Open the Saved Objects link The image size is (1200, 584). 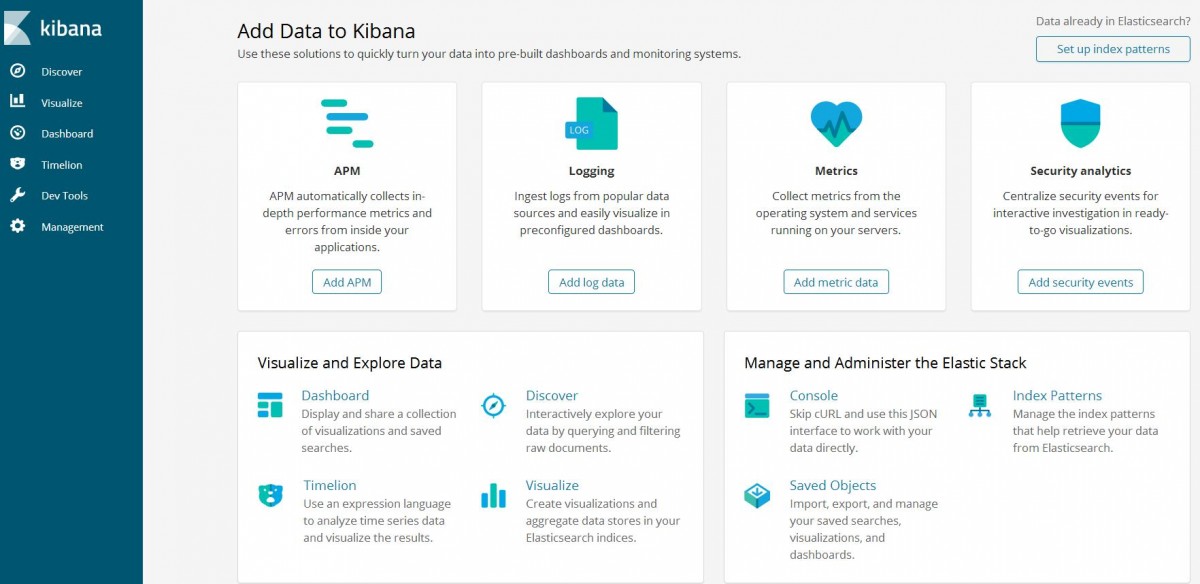point(833,485)
